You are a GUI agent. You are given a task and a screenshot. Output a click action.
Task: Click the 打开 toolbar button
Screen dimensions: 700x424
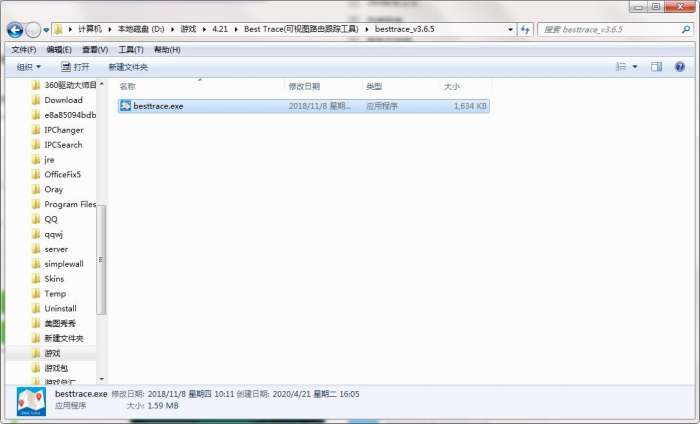click(x=75, y=67)
